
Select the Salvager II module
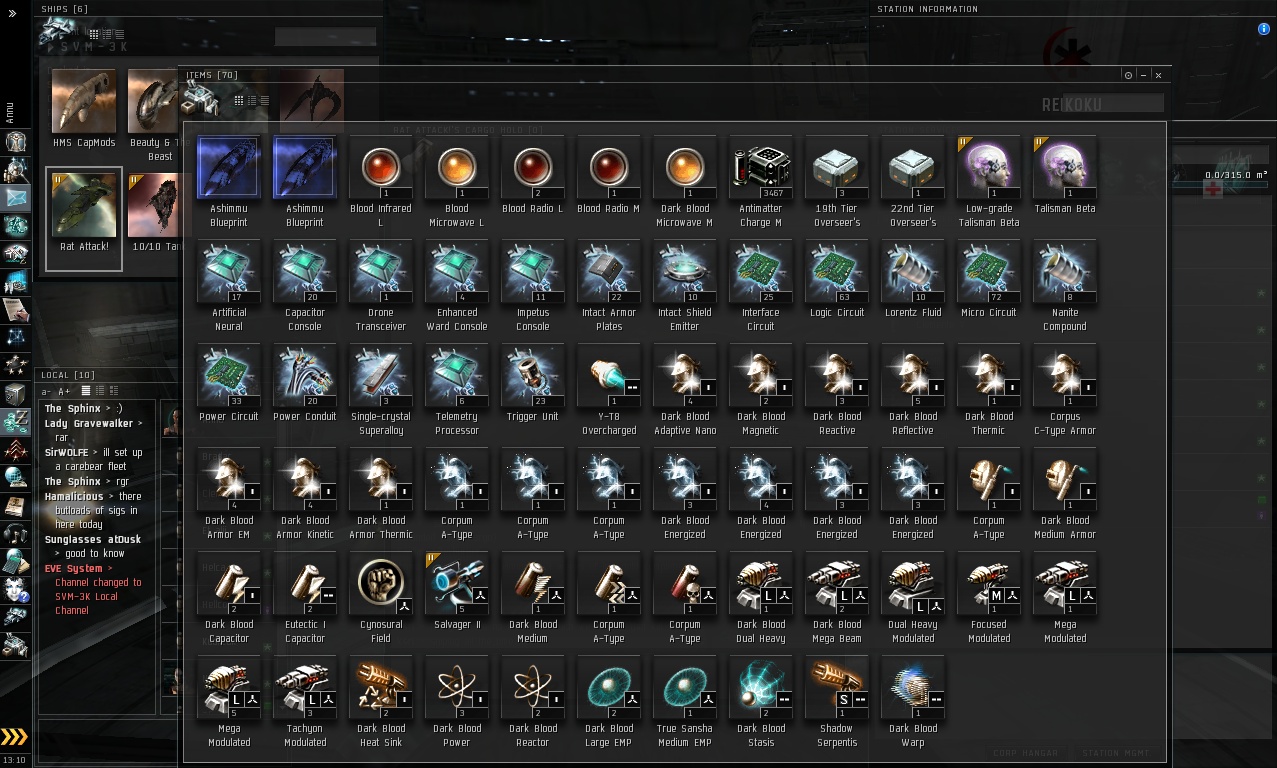coord(457,591)
